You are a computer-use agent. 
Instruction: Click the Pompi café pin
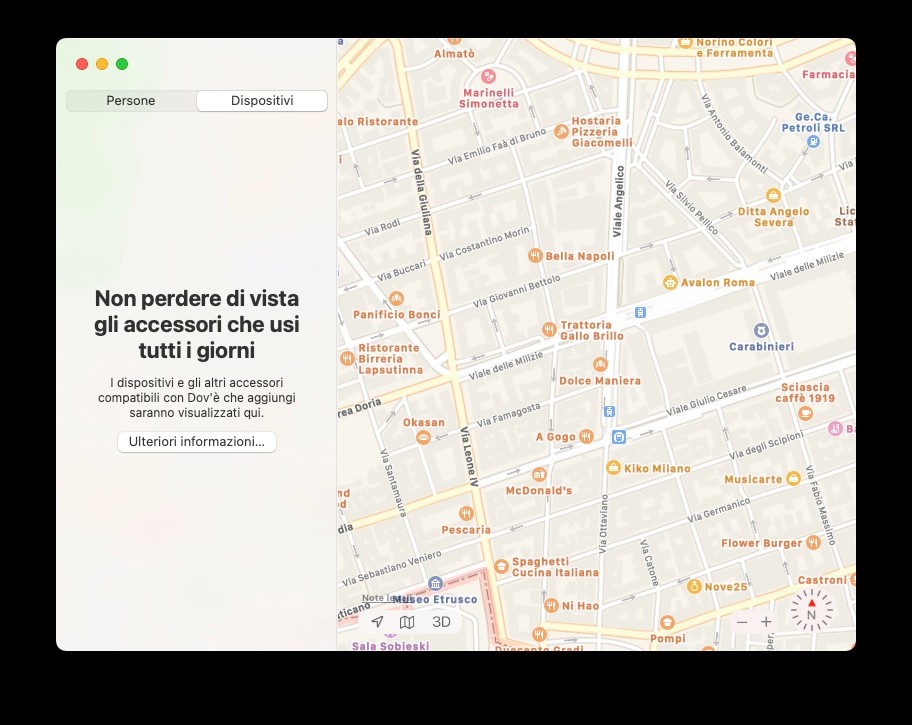point(667,622)
